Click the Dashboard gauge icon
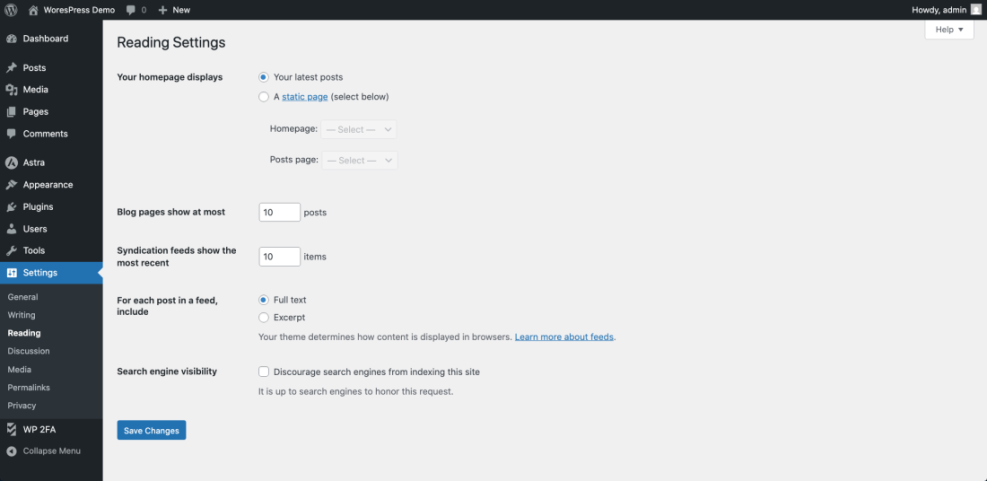Screen dimensions: 987x481 tap(11, 38)
